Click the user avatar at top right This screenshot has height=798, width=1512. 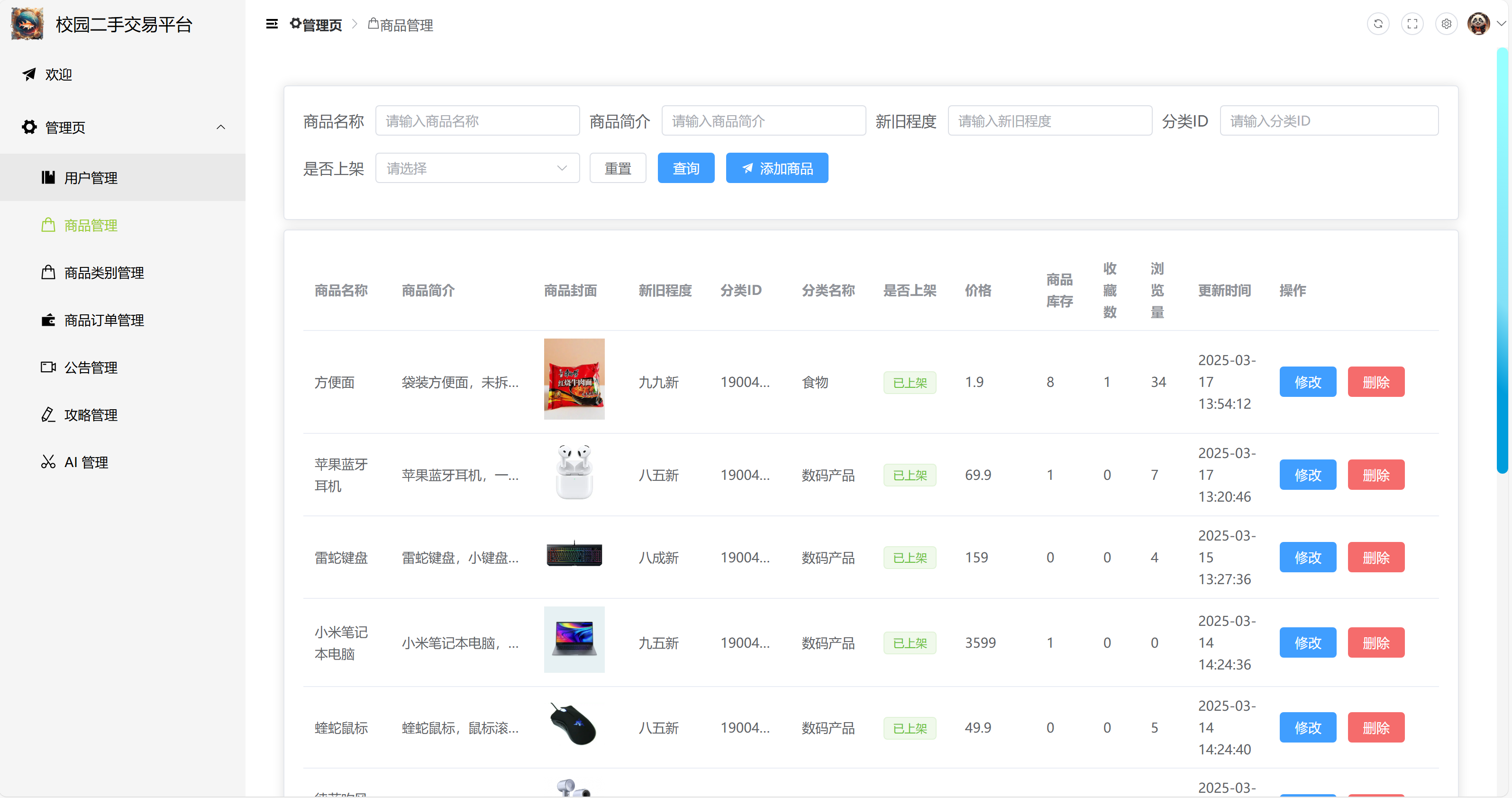[1478, 24]
